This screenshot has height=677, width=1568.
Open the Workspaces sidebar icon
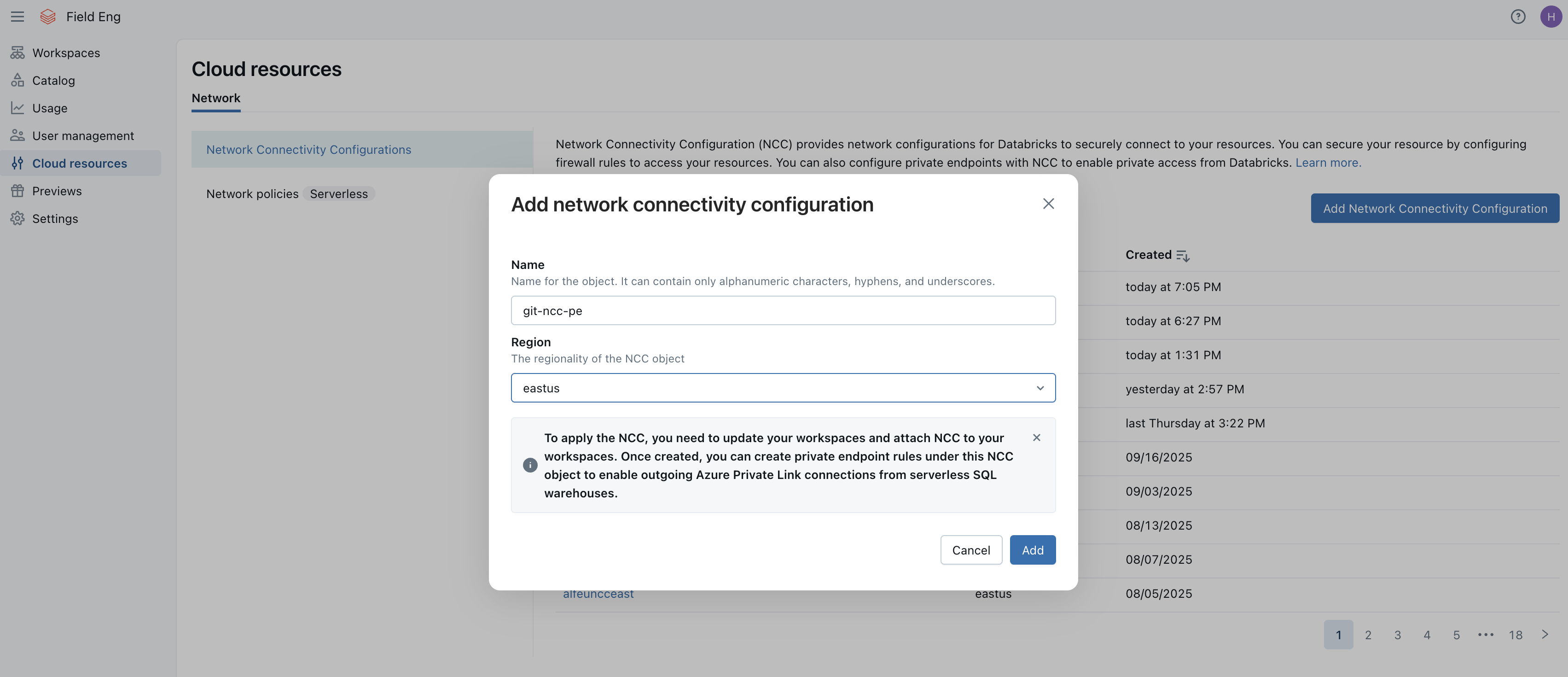click(17, 53)
